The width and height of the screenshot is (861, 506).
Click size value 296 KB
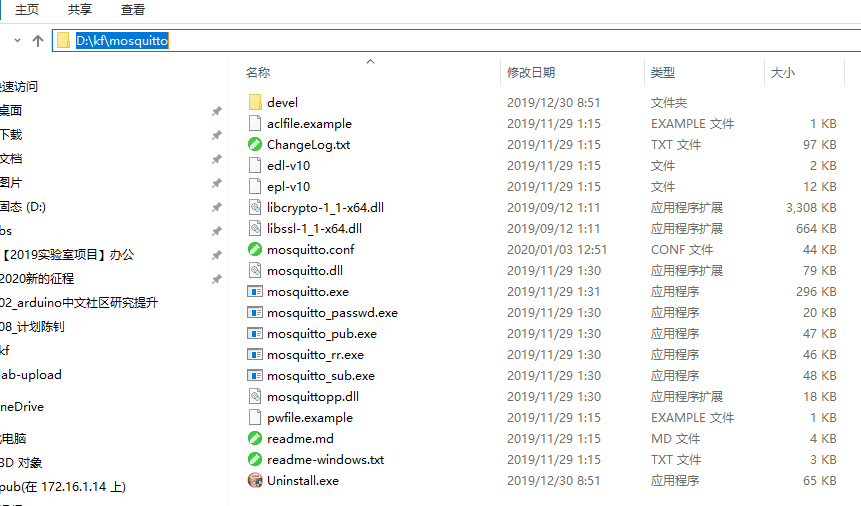click(x=817, y=292)
